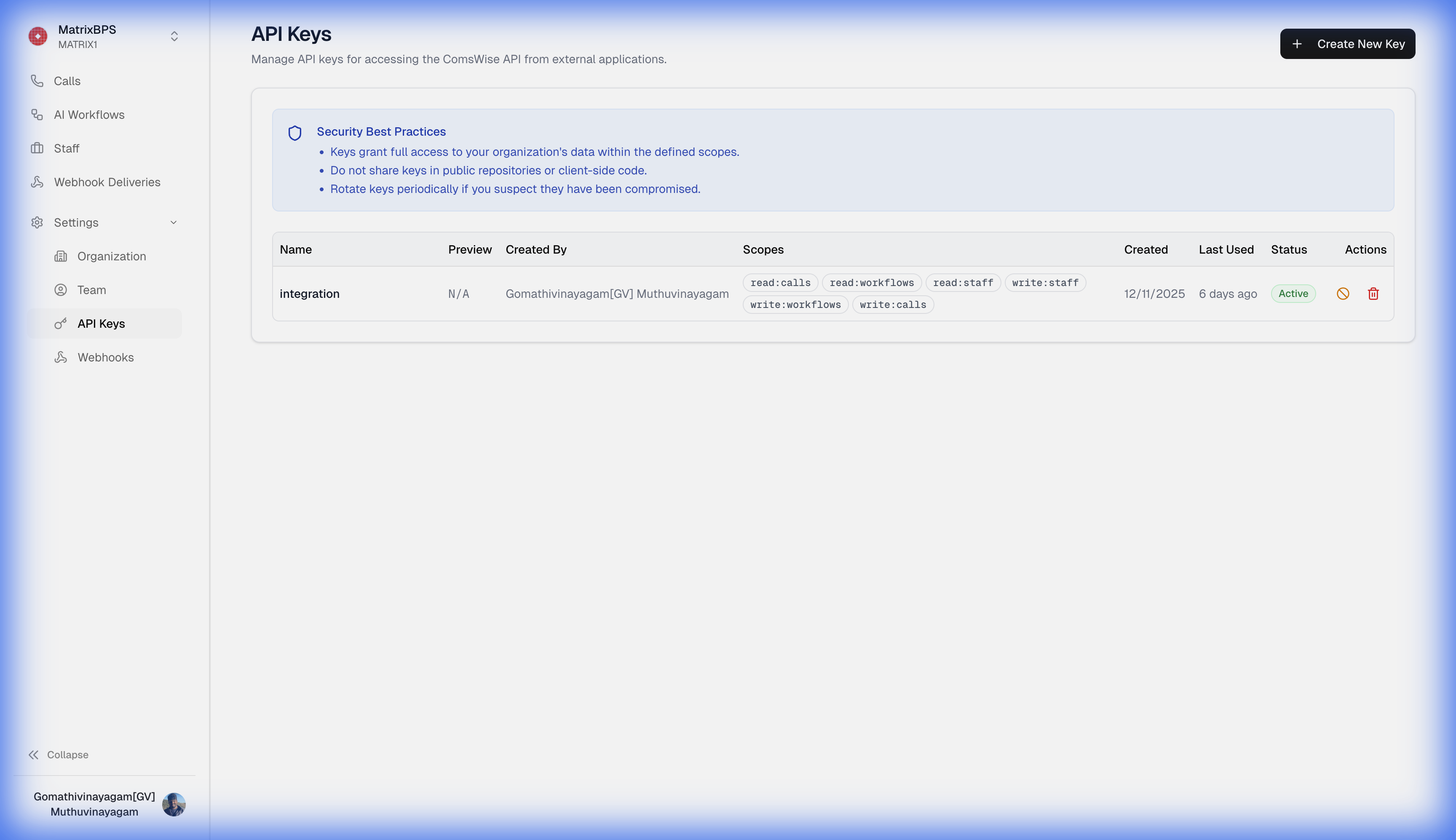Click the red trash icon to delete integration key
The width and height of the screenshot is (1456, 840).
[1373, 294]
